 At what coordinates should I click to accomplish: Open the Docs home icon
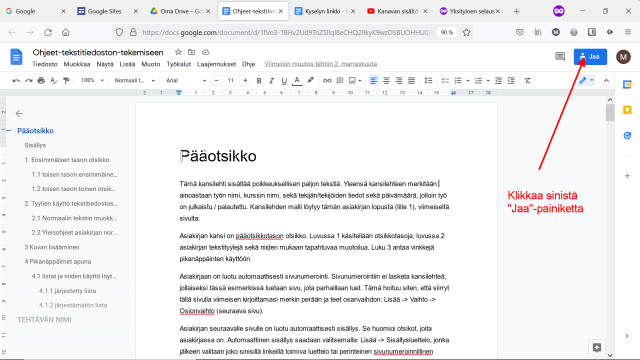[16, 57]
